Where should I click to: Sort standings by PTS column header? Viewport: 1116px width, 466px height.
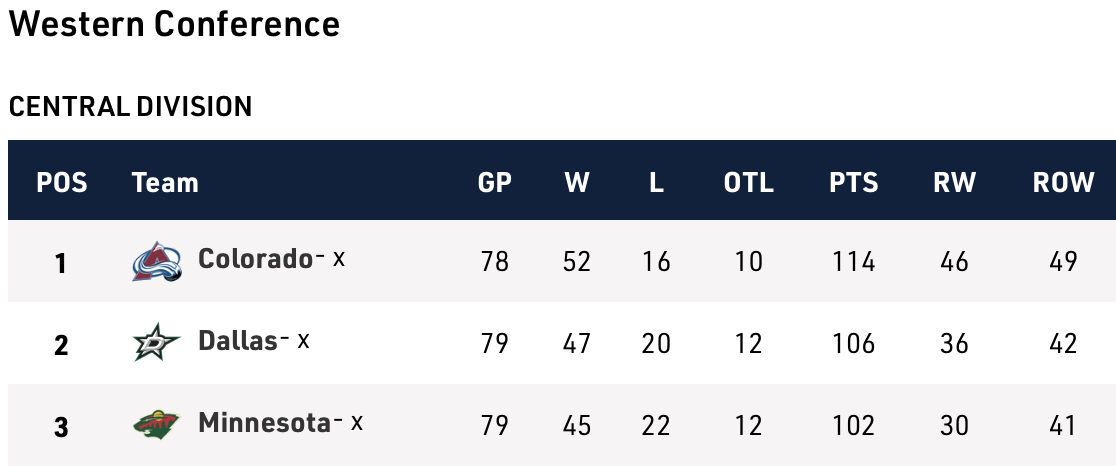click(853, 183)
